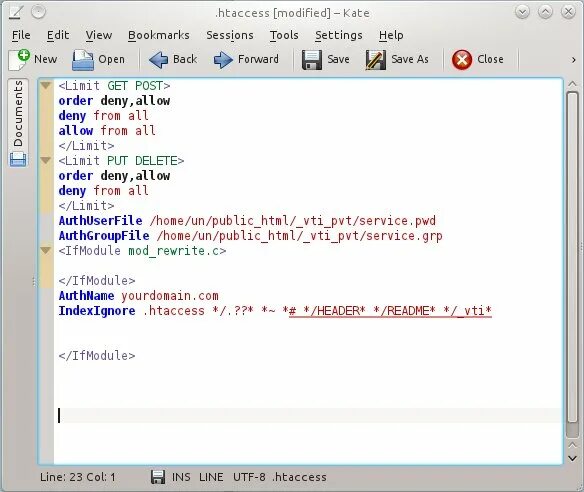Minimize the Kate window
584x492 pixels.
pyautogui.click(x=523, y=12)
